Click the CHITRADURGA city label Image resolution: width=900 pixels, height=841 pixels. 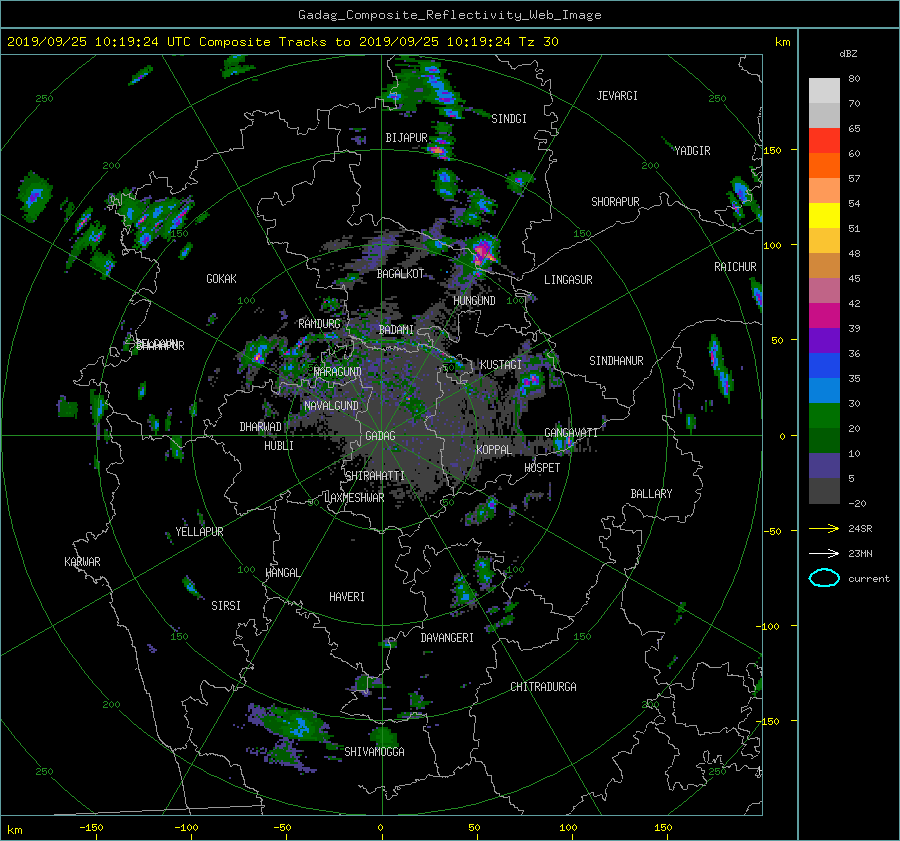[543, 687]
